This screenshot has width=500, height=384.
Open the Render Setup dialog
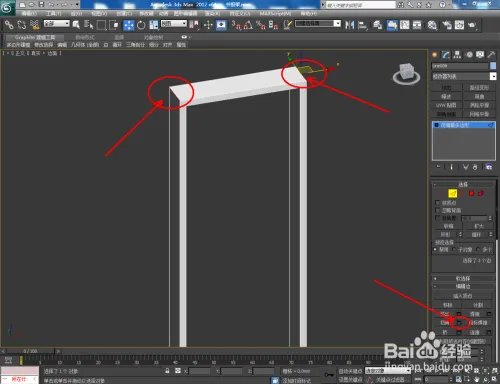[x=447, y=25]
